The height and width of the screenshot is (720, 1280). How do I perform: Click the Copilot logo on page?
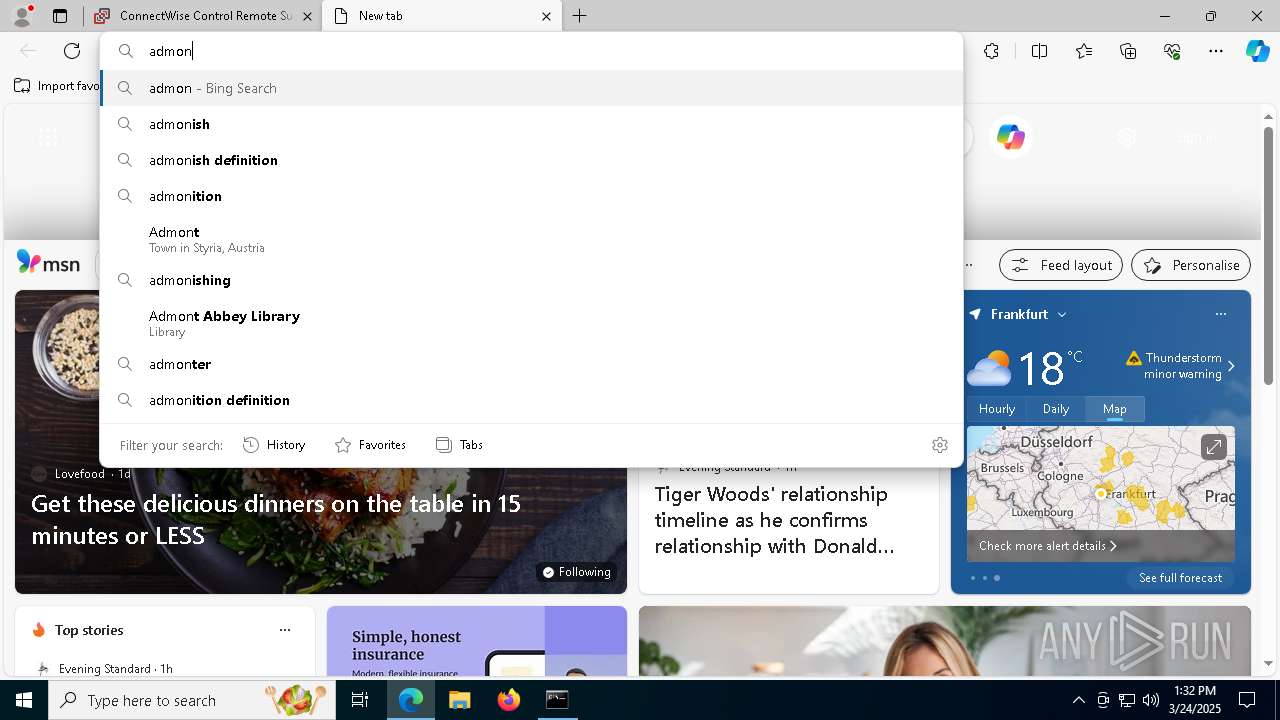pyautogui.click(x=1010, y=137)
